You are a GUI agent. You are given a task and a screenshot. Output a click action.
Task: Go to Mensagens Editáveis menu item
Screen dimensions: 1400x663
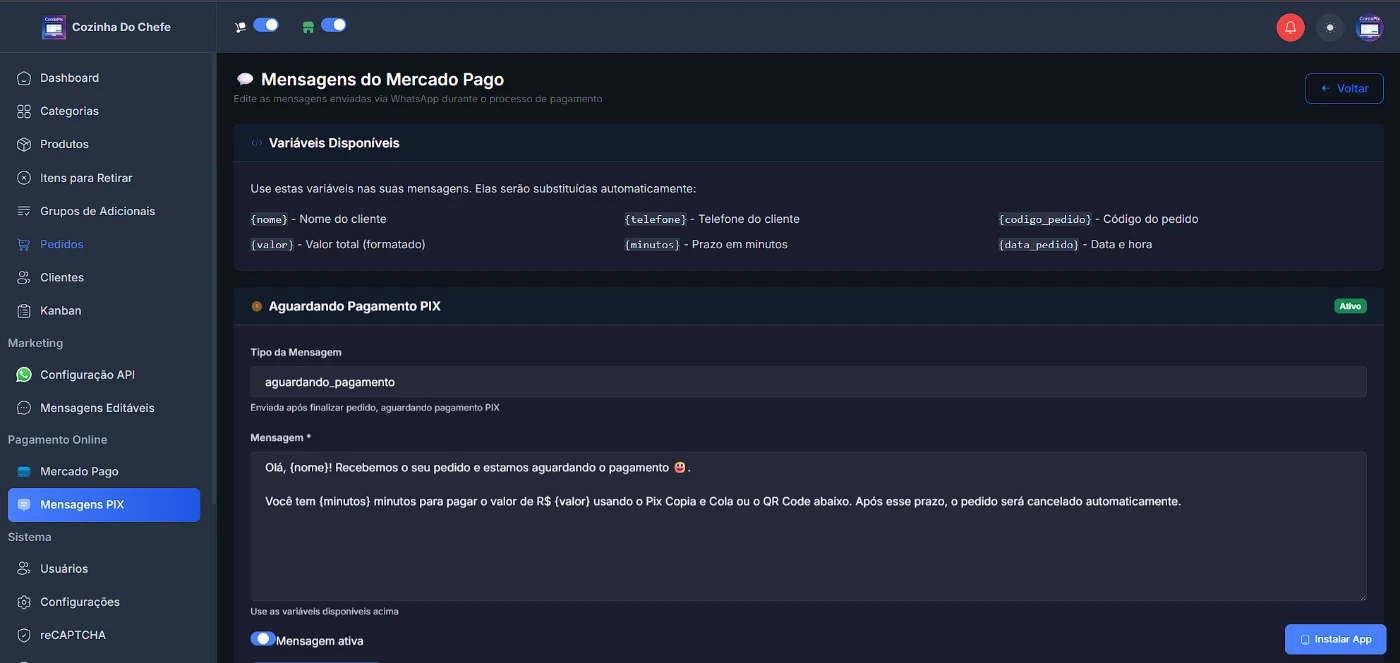97,408
